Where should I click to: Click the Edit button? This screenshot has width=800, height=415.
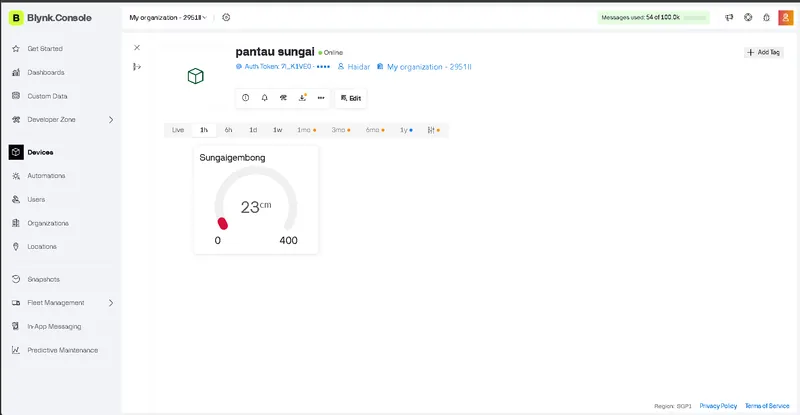coord(351,98)
